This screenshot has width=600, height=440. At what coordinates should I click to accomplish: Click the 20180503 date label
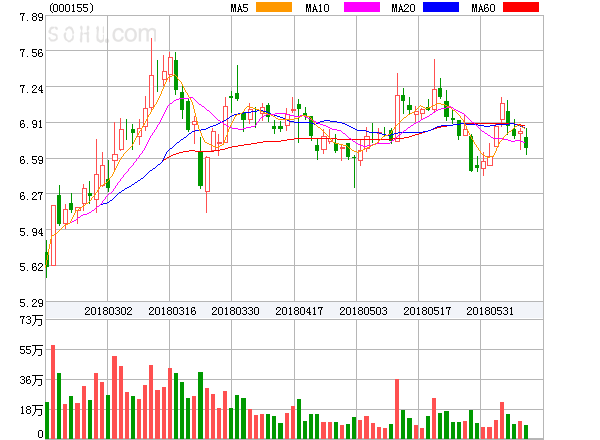[363, 311]
